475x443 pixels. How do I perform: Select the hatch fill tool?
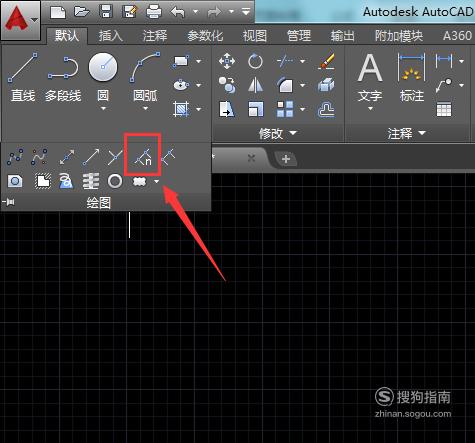[181, 109]
